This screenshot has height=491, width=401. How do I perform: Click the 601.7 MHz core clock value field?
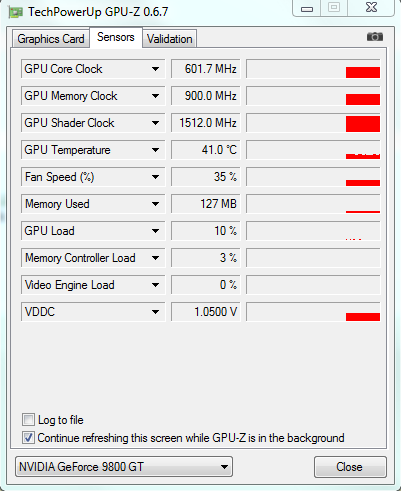(206, 69)
